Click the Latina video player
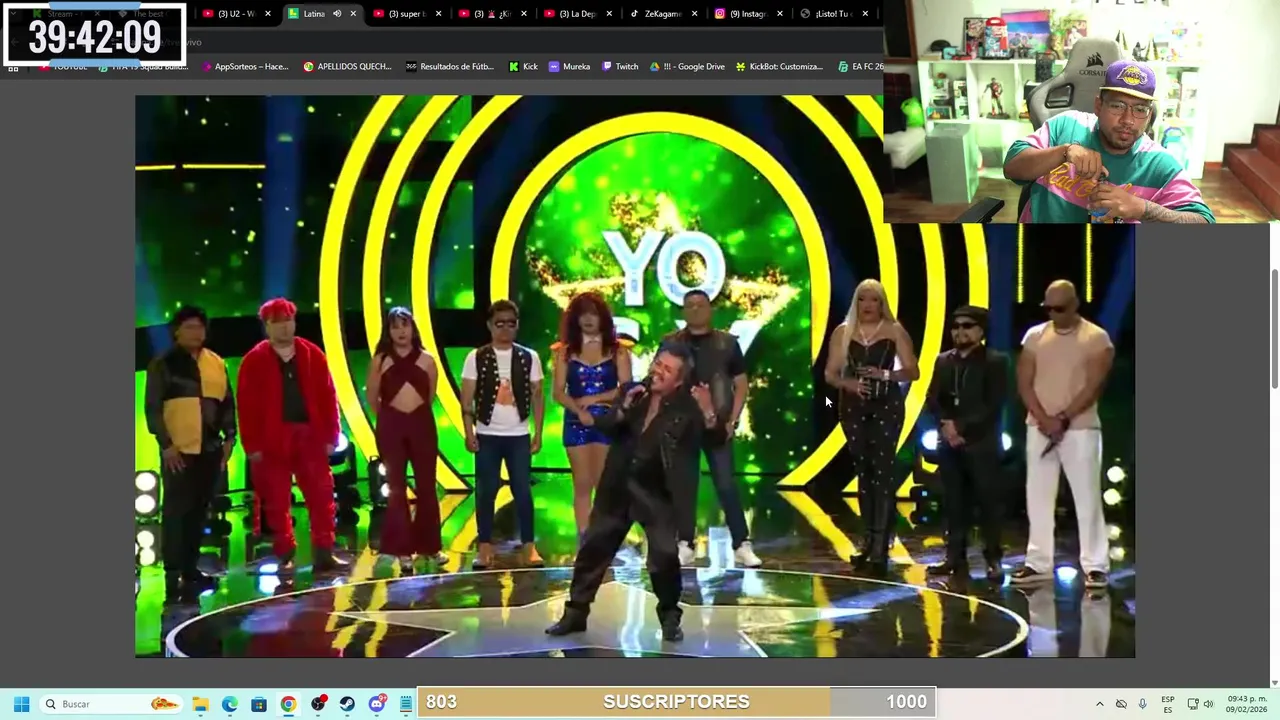 click(x=635, y=376)
